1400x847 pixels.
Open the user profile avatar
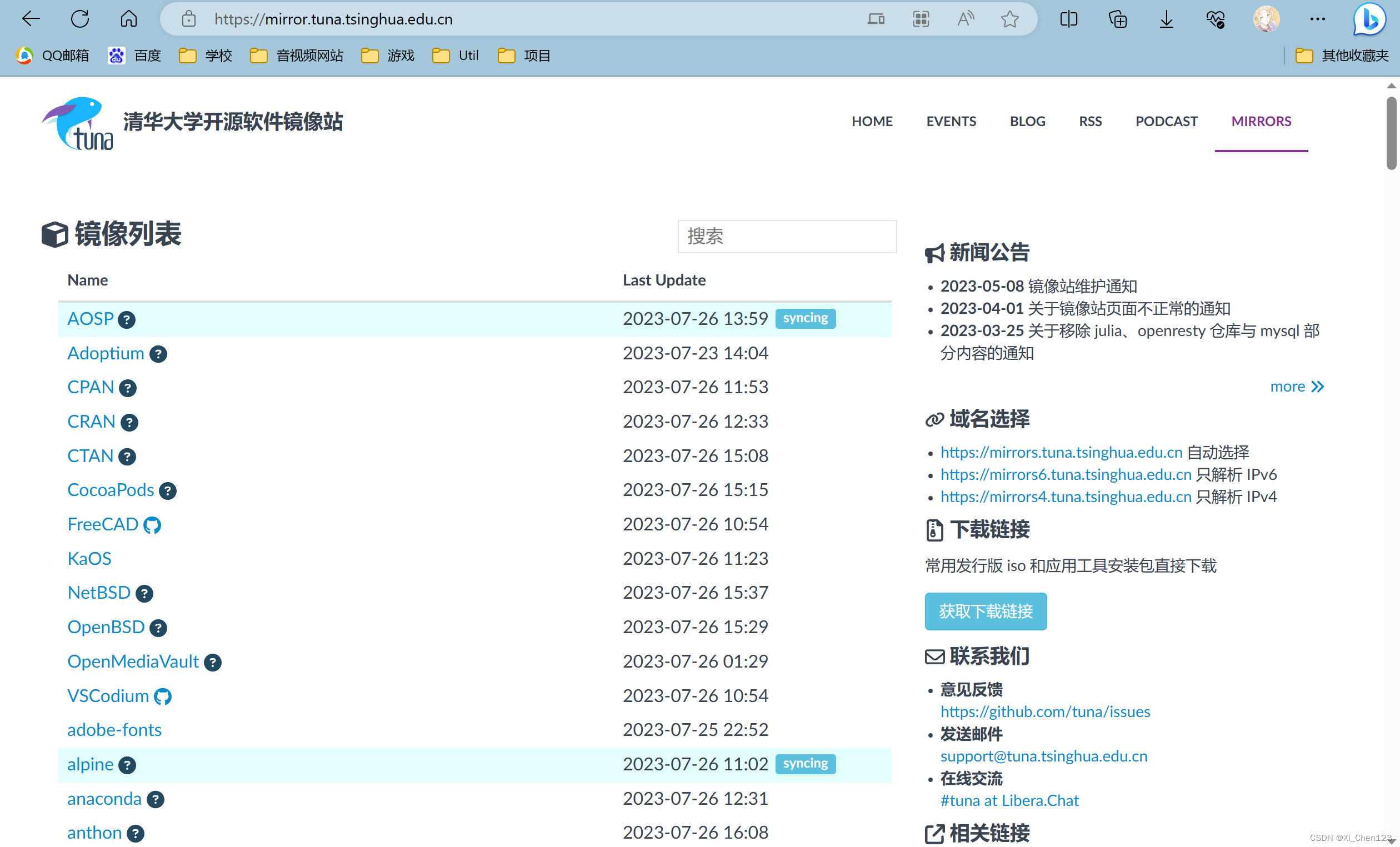tap(1267, 19)
